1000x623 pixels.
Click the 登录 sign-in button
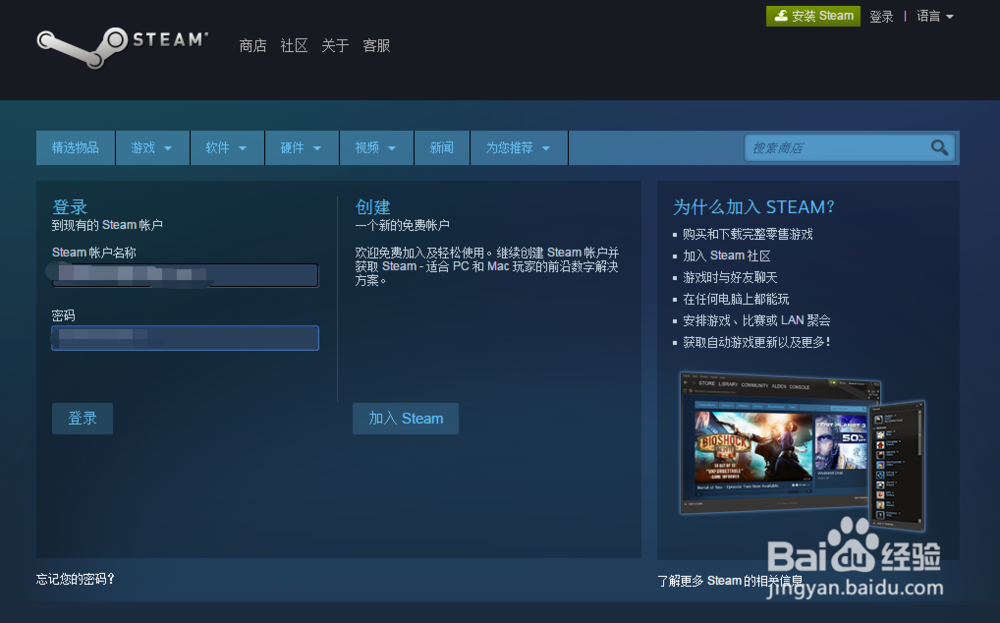tap(82, 418)
